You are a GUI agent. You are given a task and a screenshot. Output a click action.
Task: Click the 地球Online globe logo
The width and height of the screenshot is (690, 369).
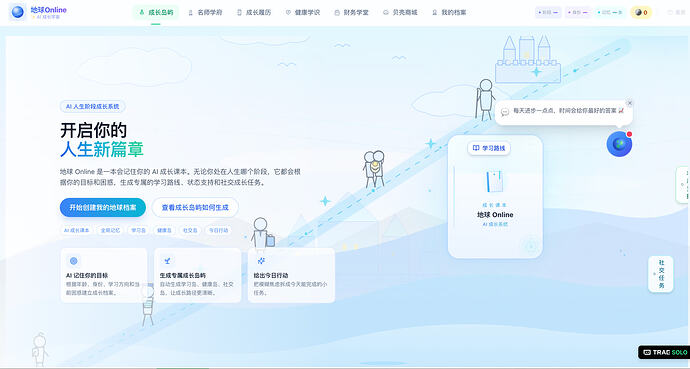pyautogui.click(x=18, y=12)
